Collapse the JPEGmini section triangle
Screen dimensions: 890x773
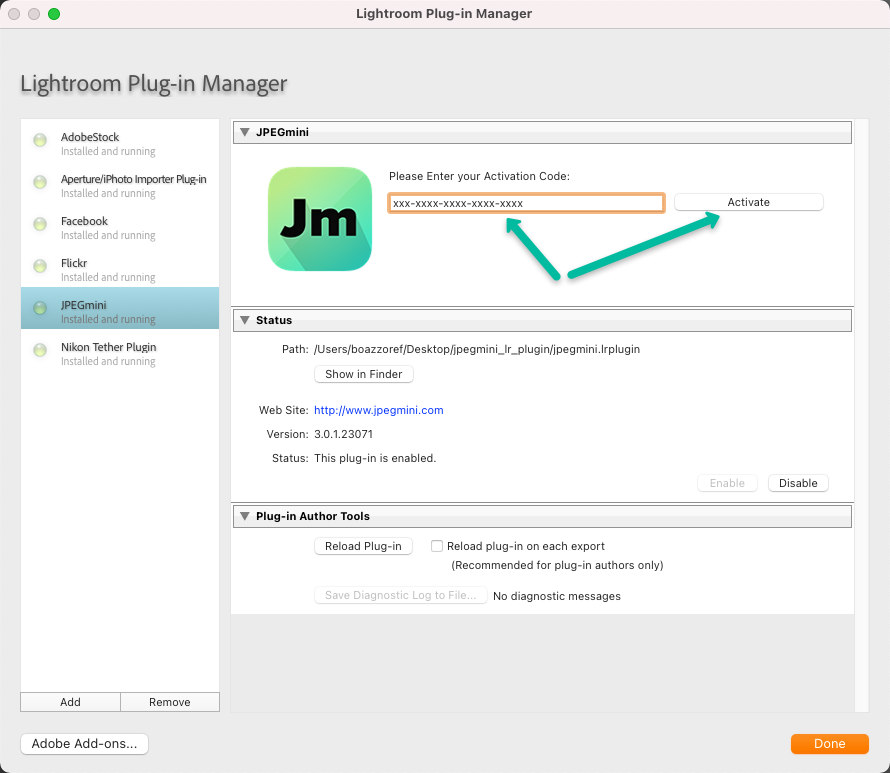coord(245,132)
